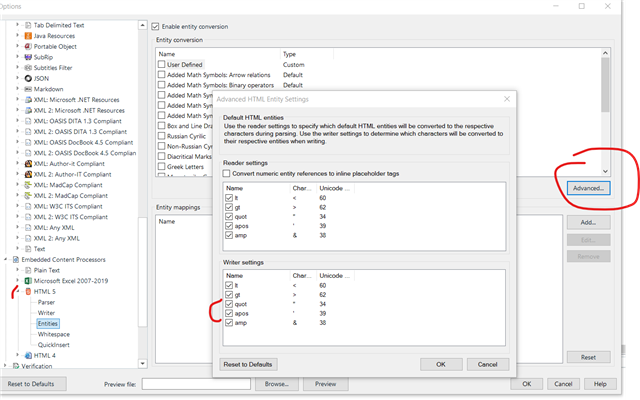The image size is (640, 400).
Task: Expand the Verification tree node
Action: coord(5,366)
